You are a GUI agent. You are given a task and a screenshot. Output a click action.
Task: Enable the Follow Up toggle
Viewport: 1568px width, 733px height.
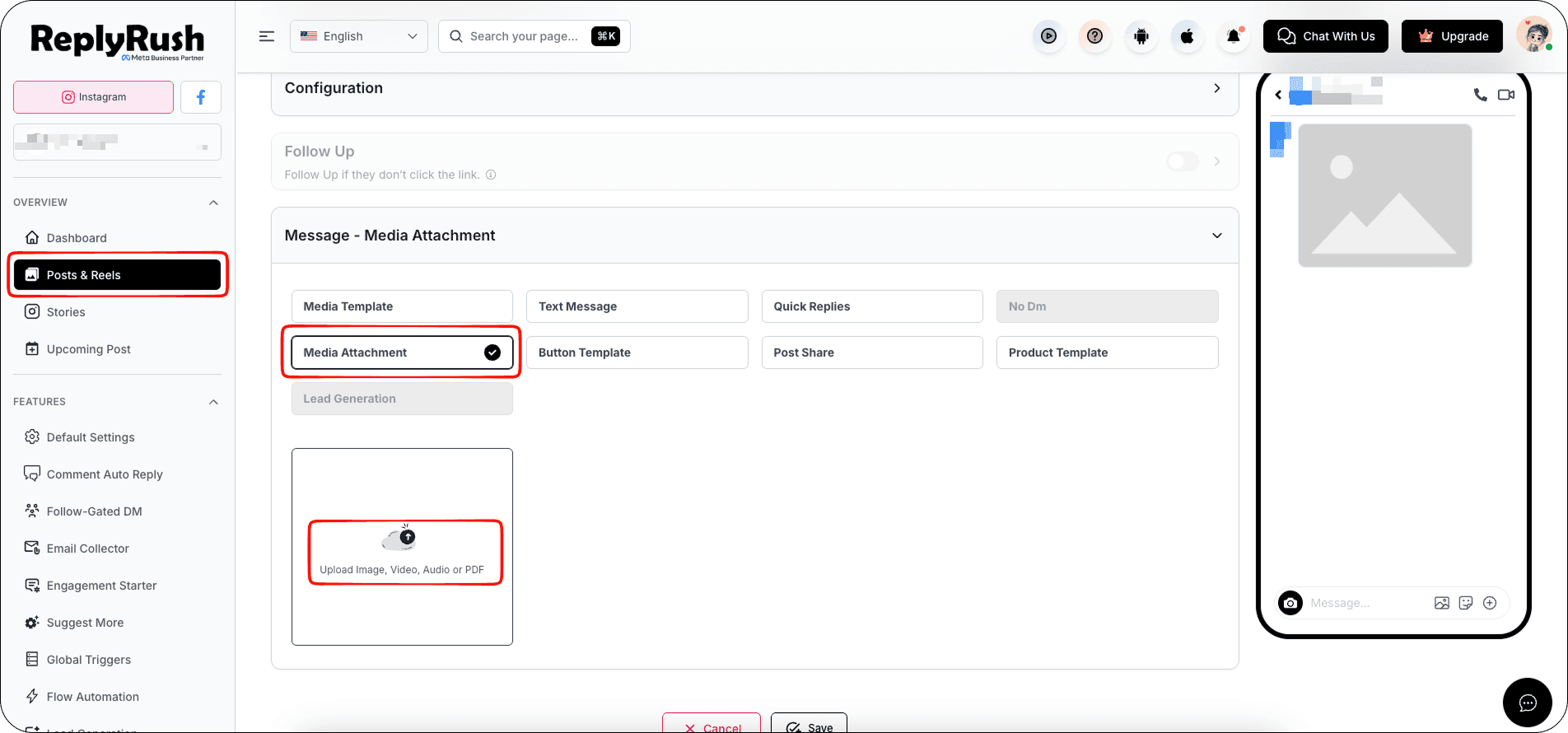(1183, 161)
